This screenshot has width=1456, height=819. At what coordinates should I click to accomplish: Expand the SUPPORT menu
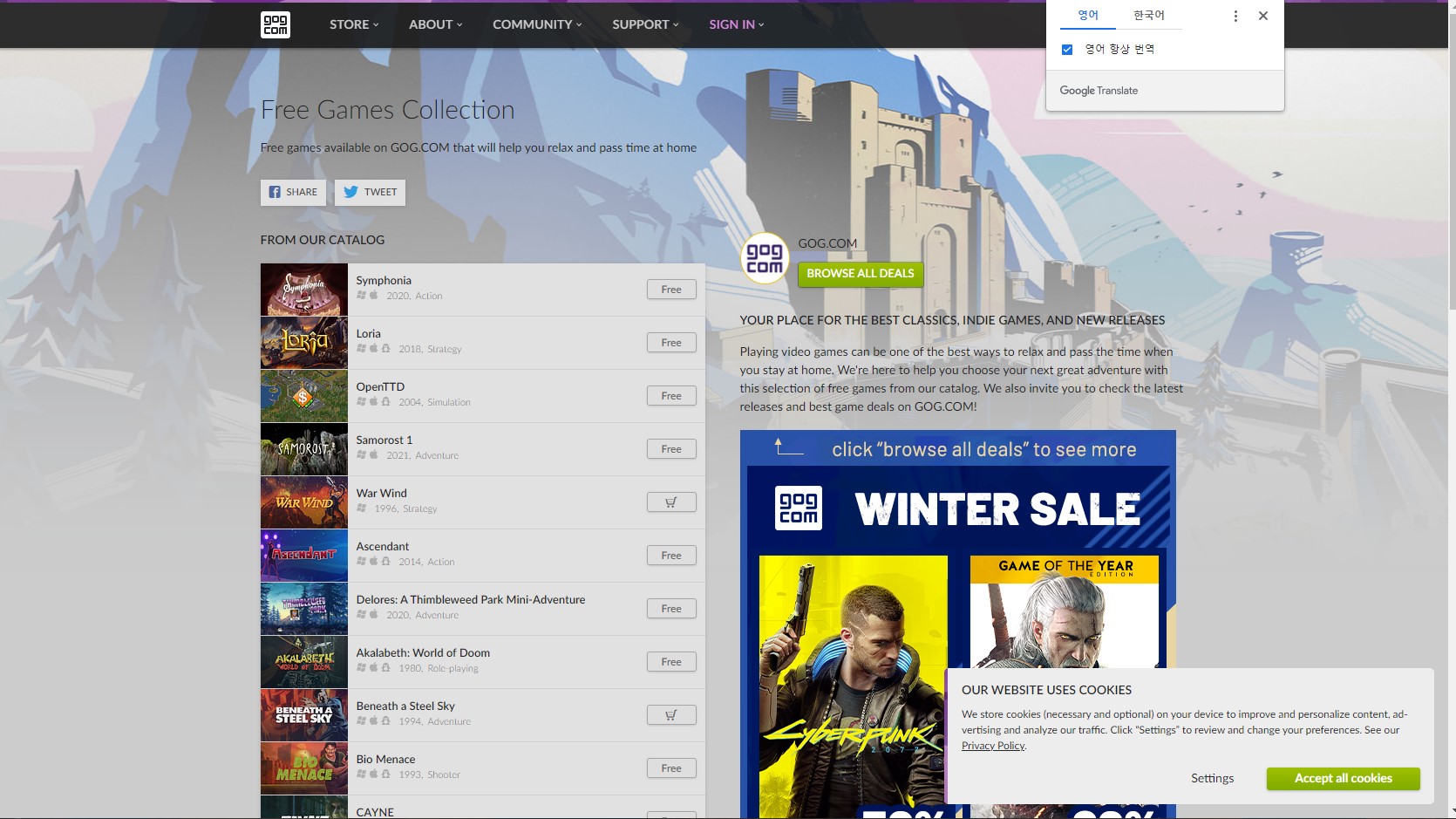tap(645, 24)
